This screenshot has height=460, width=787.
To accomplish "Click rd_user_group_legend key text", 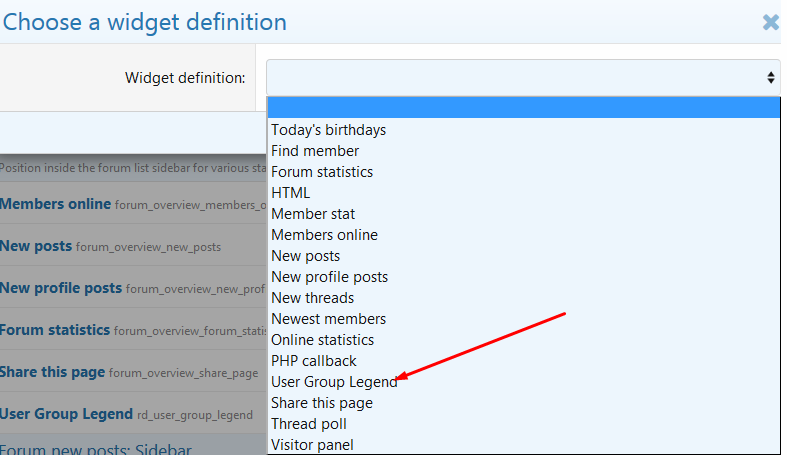I will [195, 415].
